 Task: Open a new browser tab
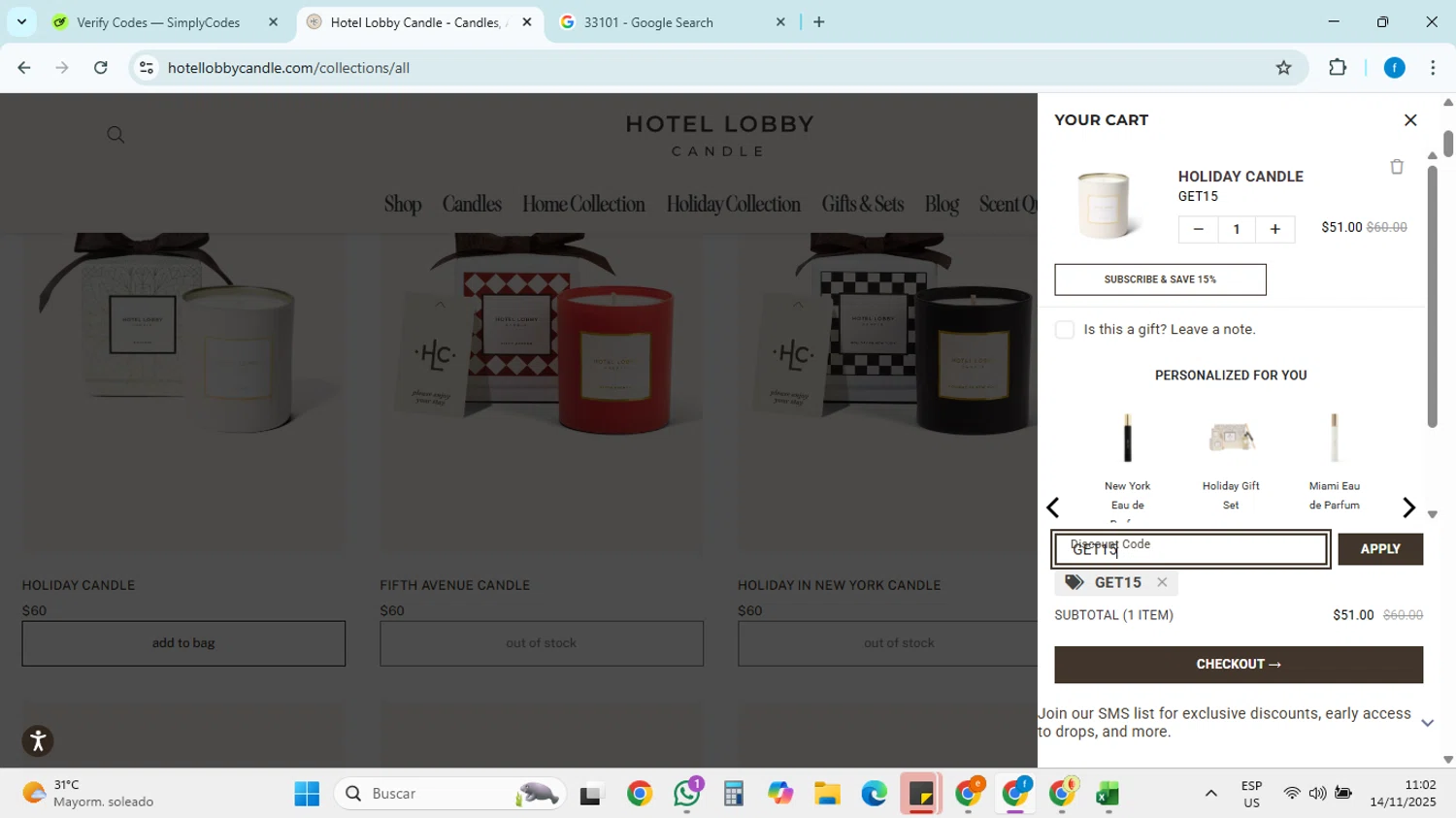(x=819, y=22)
